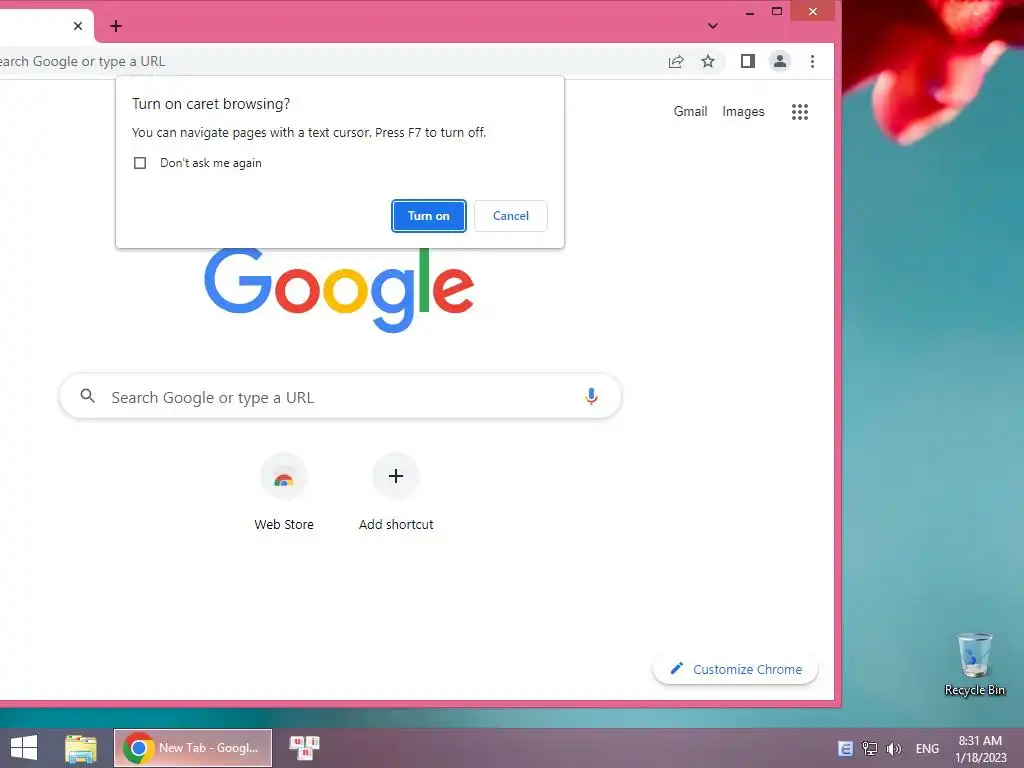
Task: Open the Google apps grid
Action: (x=800, y=112)
